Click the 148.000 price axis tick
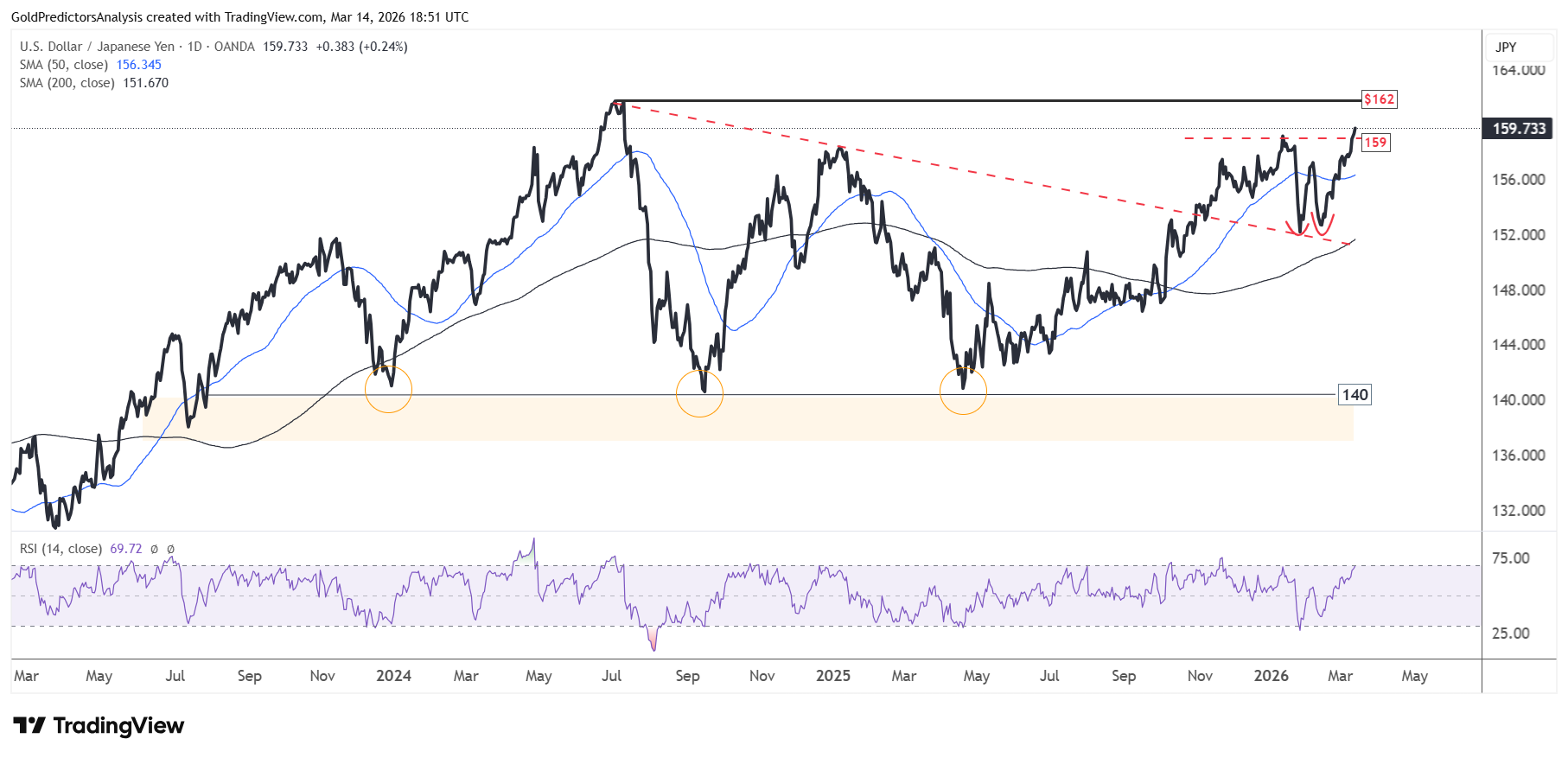The width and height of the screenshot is (1568, 758). tap(1519, 290)
